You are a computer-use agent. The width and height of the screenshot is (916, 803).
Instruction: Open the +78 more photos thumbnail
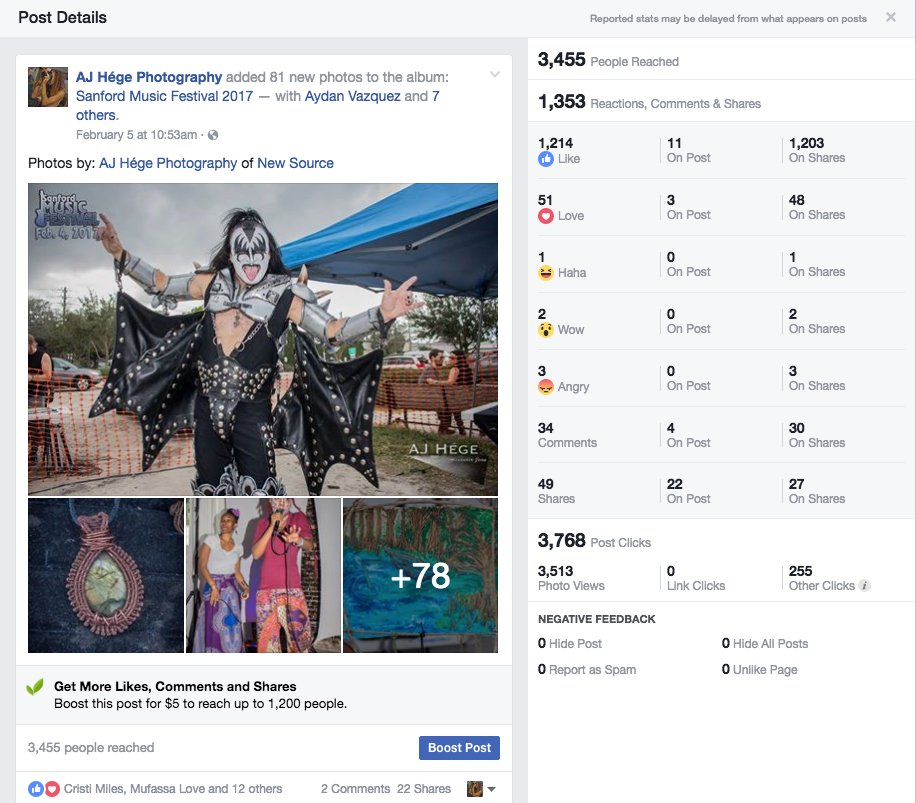pyautogui.click(x=420, y=575)
